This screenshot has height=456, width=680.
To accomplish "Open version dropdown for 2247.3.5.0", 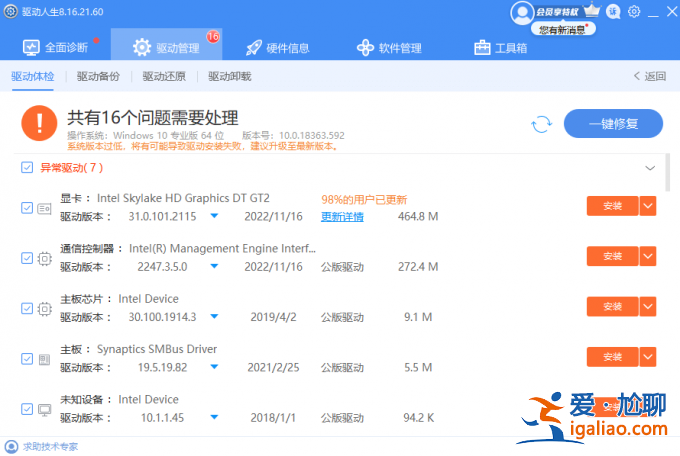I will (x=214, y=266).
